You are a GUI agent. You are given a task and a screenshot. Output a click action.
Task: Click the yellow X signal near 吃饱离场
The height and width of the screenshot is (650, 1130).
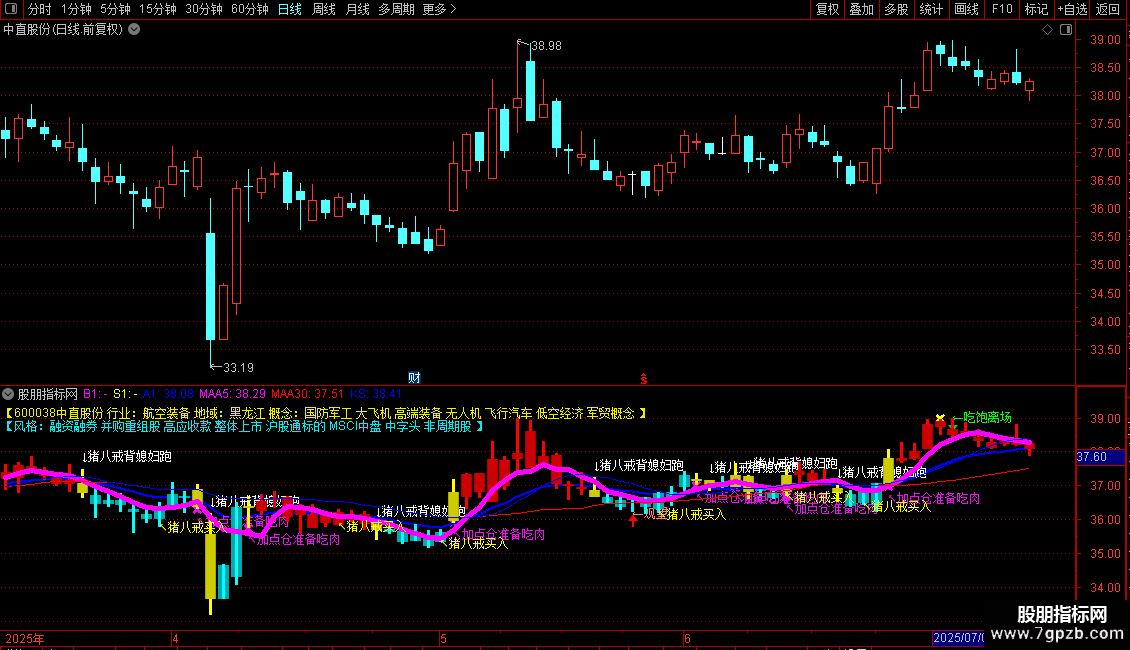click(x=940, y=418)
